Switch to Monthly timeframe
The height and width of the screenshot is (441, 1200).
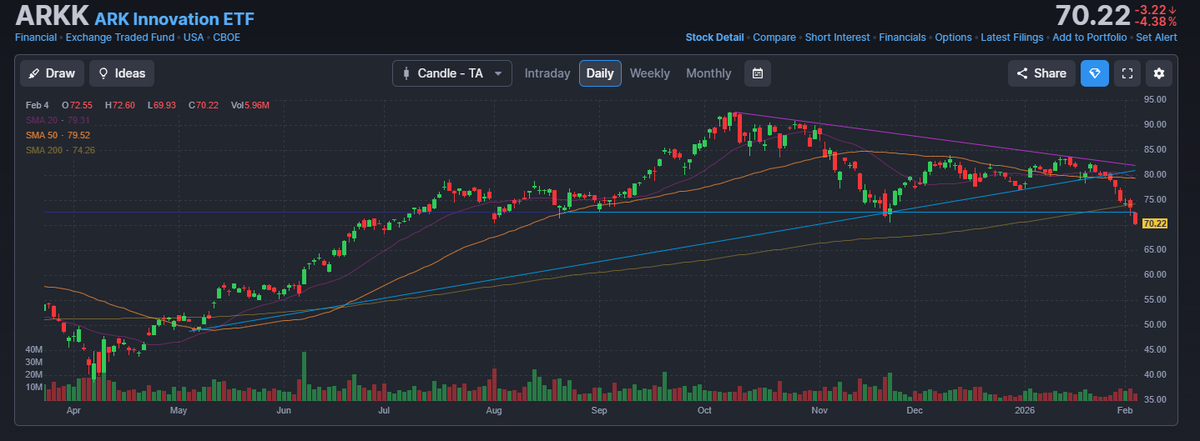709,73
